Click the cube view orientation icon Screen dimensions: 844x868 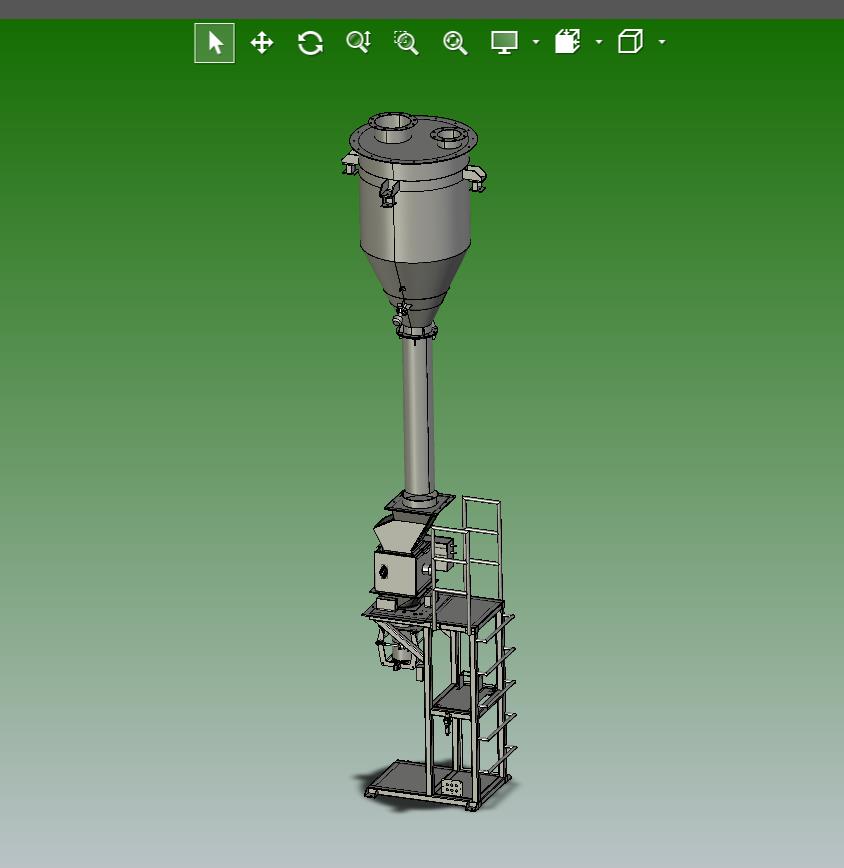[x=630, y=42]
